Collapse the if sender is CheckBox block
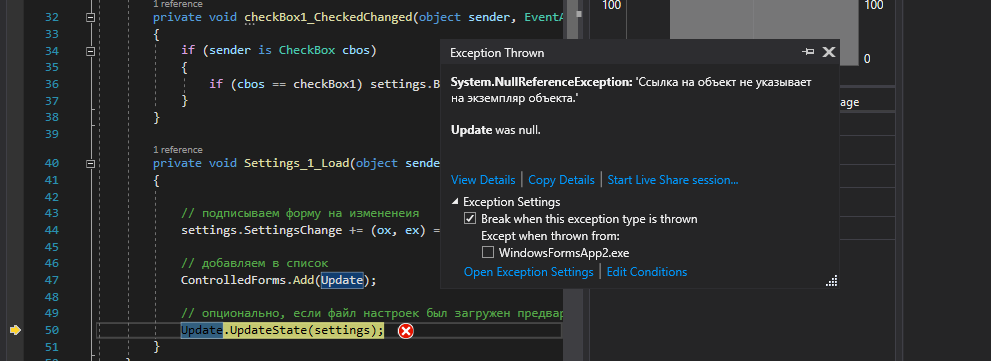Screen dimensions: 991x361 coord(90,51)
